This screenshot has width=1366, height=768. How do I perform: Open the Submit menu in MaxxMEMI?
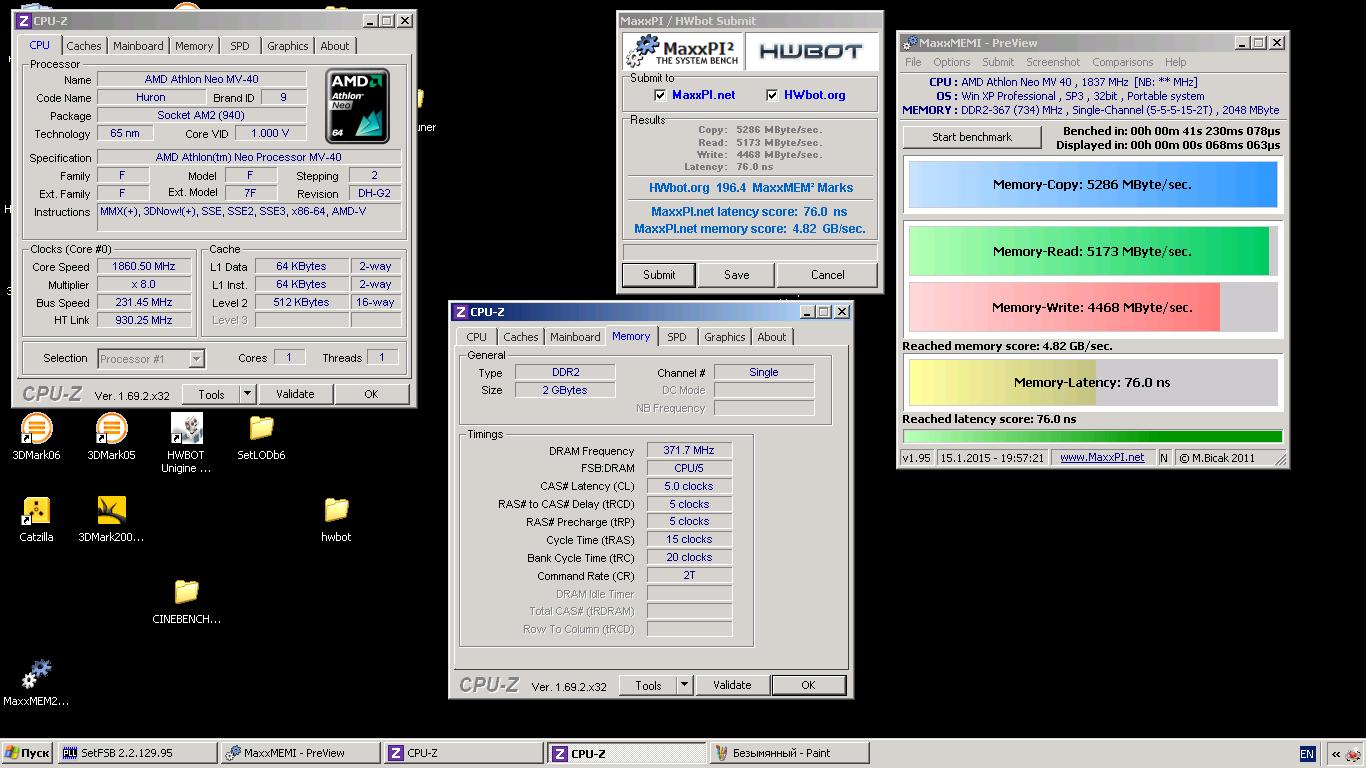point(997,62)
